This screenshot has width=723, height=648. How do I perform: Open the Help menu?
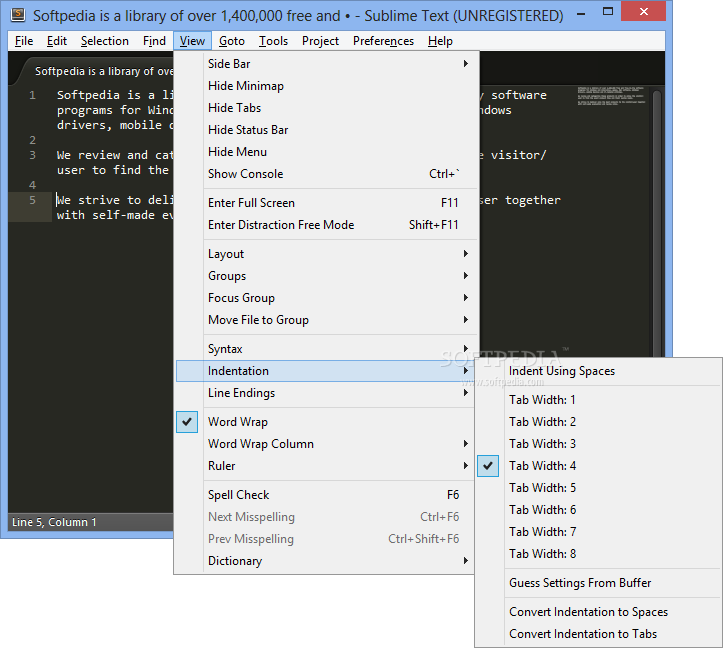click(440, 41)
